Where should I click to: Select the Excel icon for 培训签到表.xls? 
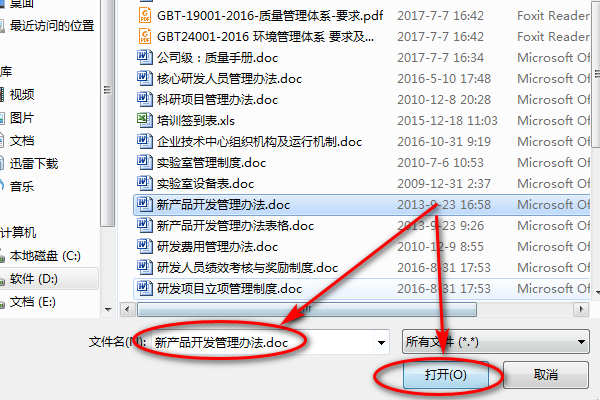click(145, 120)
